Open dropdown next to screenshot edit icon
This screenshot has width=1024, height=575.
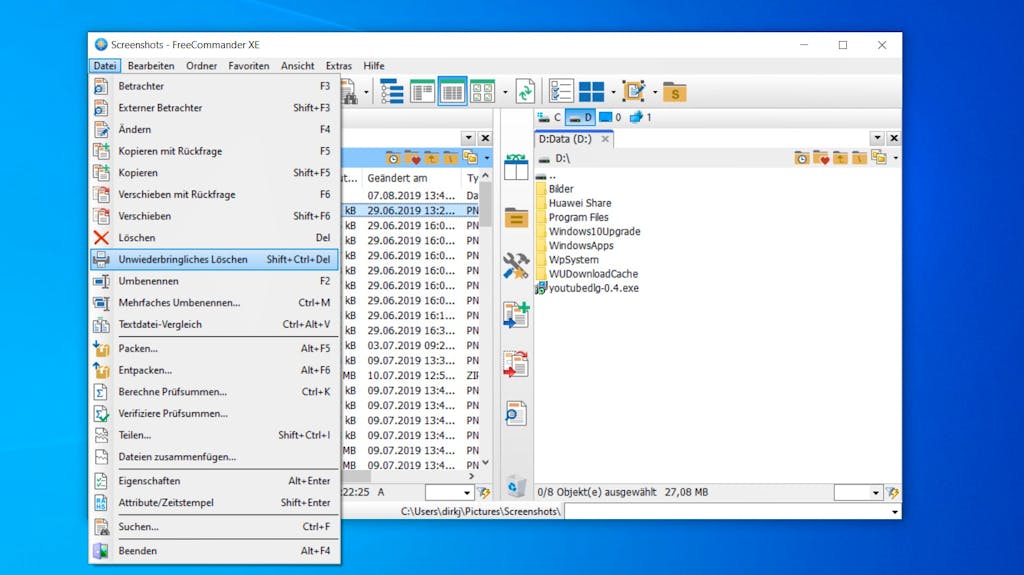click(x=654, y=92)
